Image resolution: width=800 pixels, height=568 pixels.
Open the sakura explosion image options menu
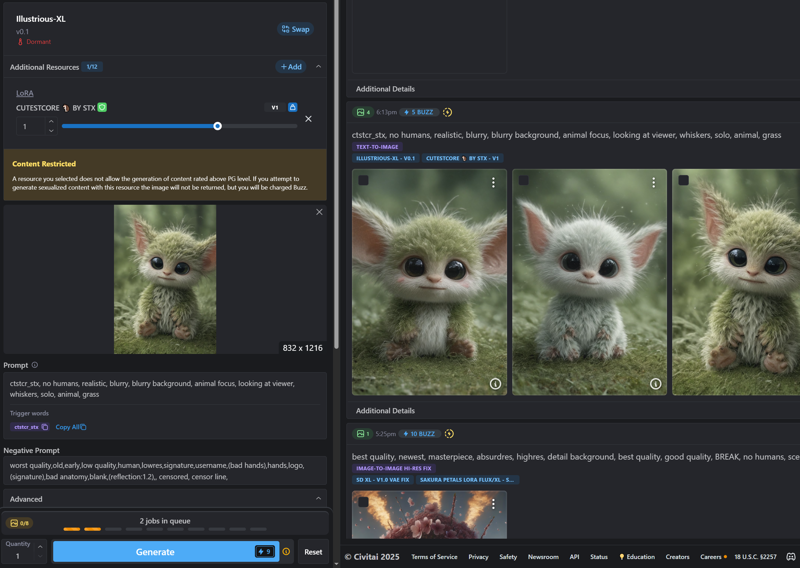coord(493,504)
